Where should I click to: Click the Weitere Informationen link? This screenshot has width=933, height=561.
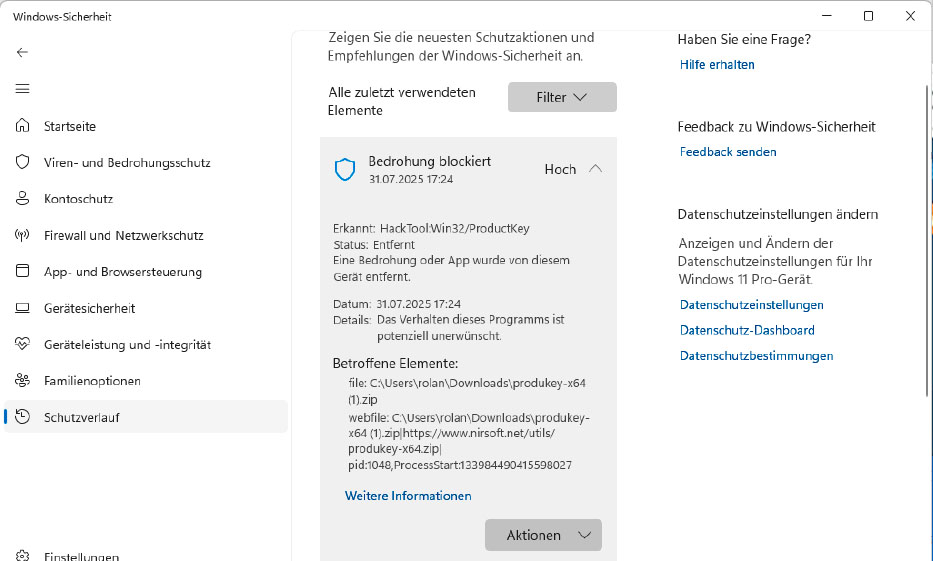(408, 496)
